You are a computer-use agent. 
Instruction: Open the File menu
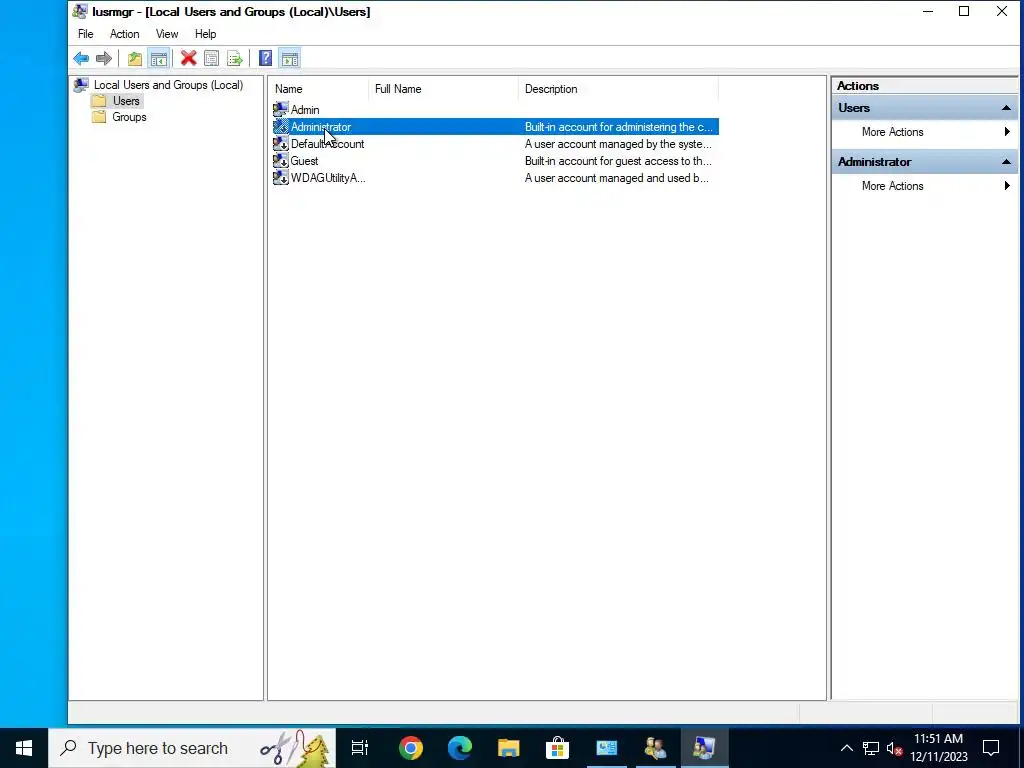click(86, 34)
